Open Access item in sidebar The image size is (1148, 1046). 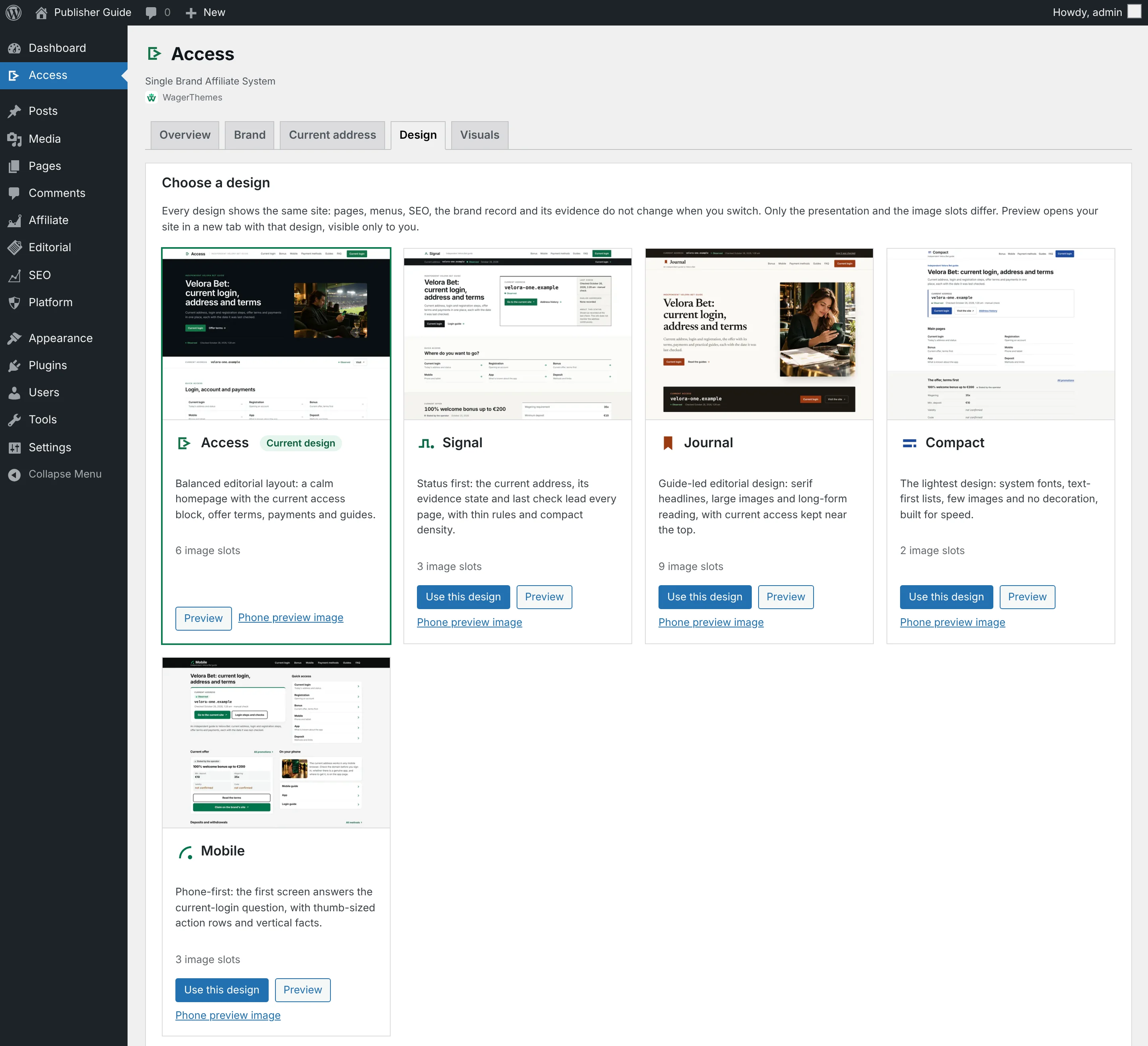point(64,75)
